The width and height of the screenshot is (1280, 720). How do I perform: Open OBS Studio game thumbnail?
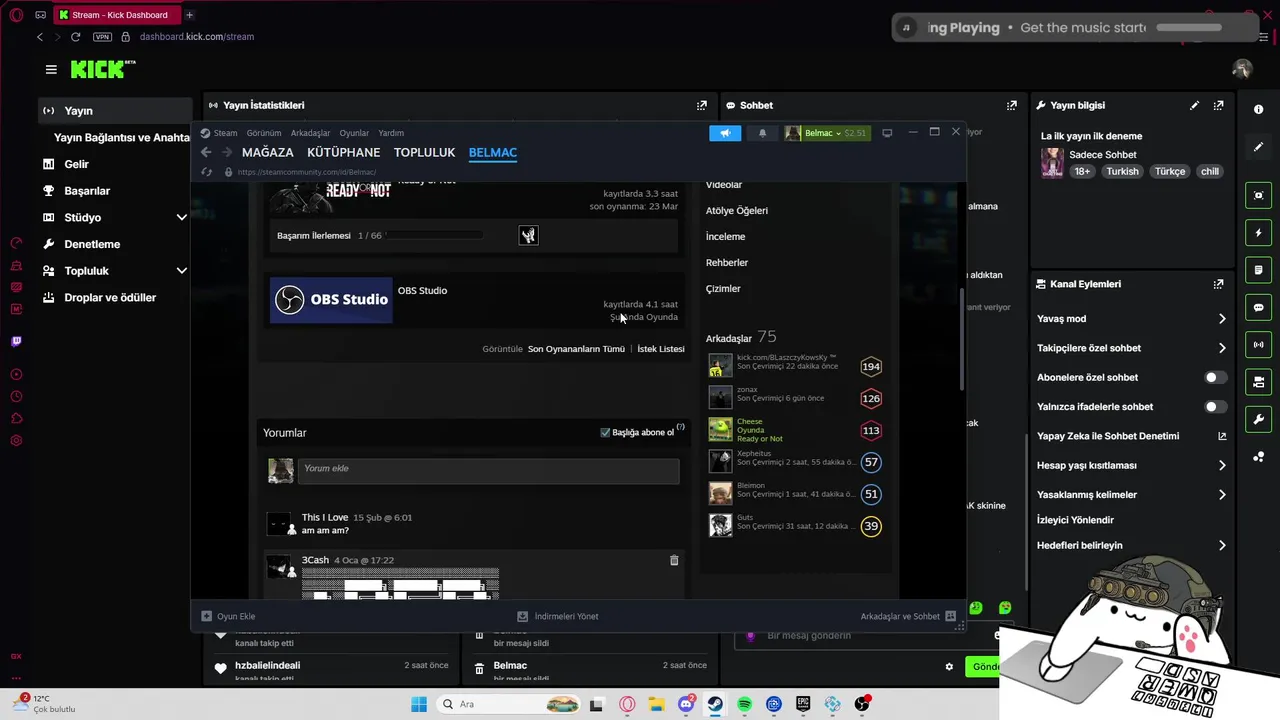[x=331, y=300]
